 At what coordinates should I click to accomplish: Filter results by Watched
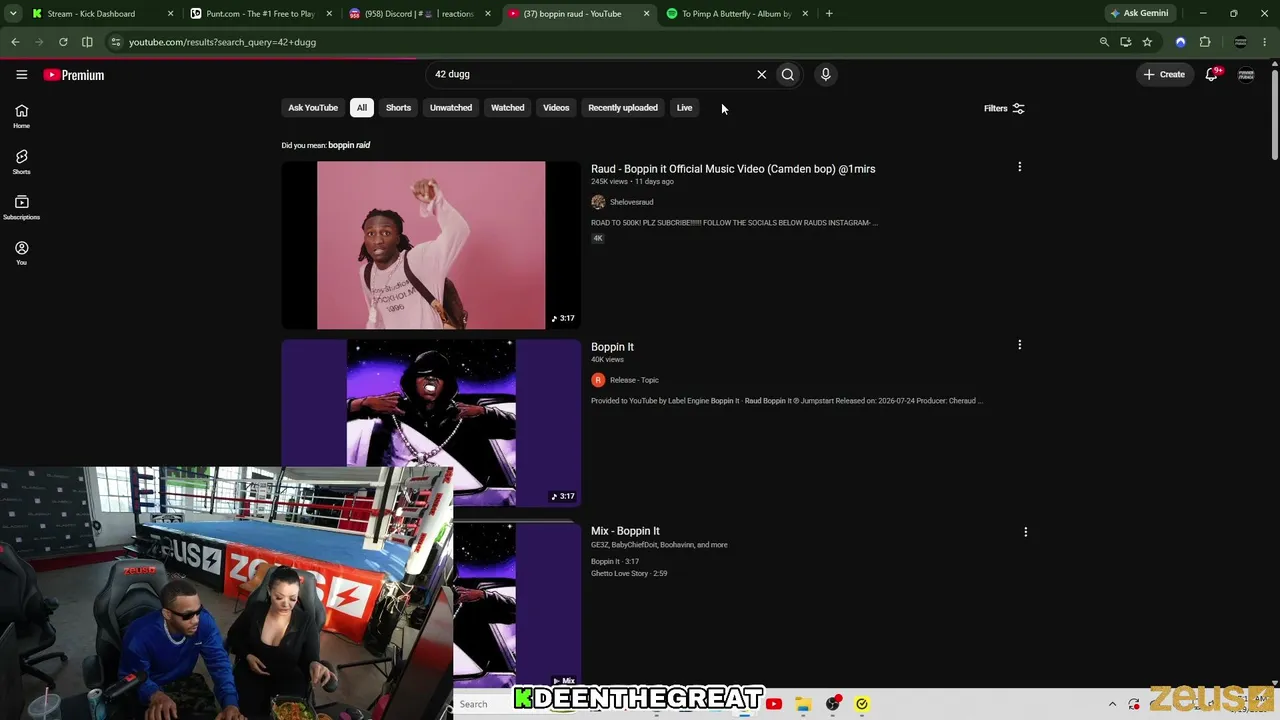[507, 108]
